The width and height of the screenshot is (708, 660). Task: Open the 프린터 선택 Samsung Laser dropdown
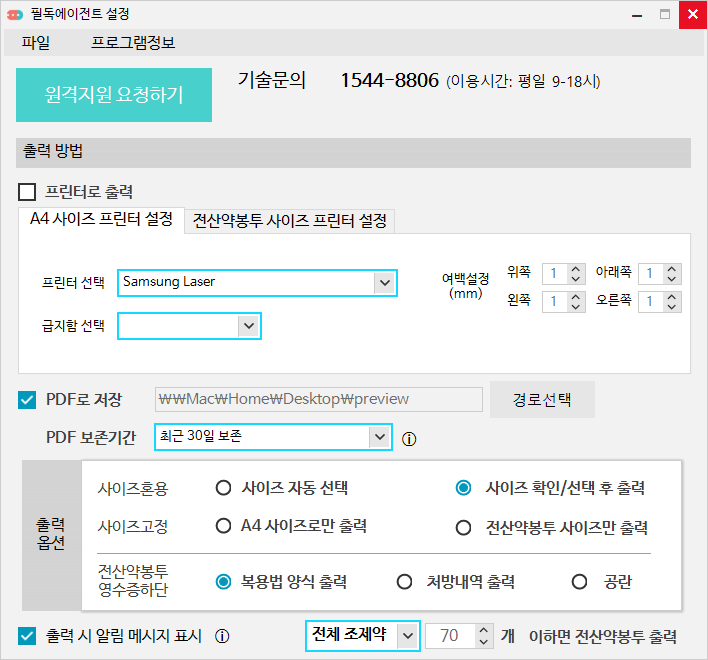384,283
